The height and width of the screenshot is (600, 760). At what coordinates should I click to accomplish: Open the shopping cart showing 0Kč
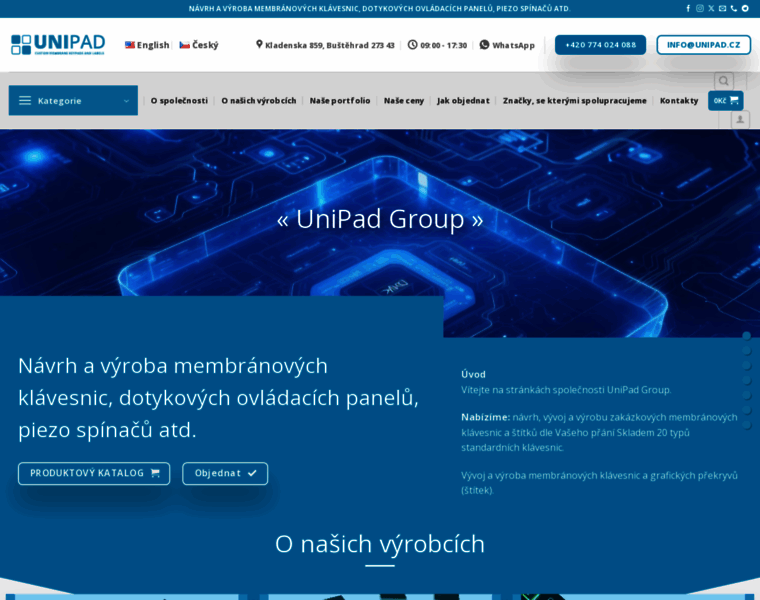click(x=725, y=100)
